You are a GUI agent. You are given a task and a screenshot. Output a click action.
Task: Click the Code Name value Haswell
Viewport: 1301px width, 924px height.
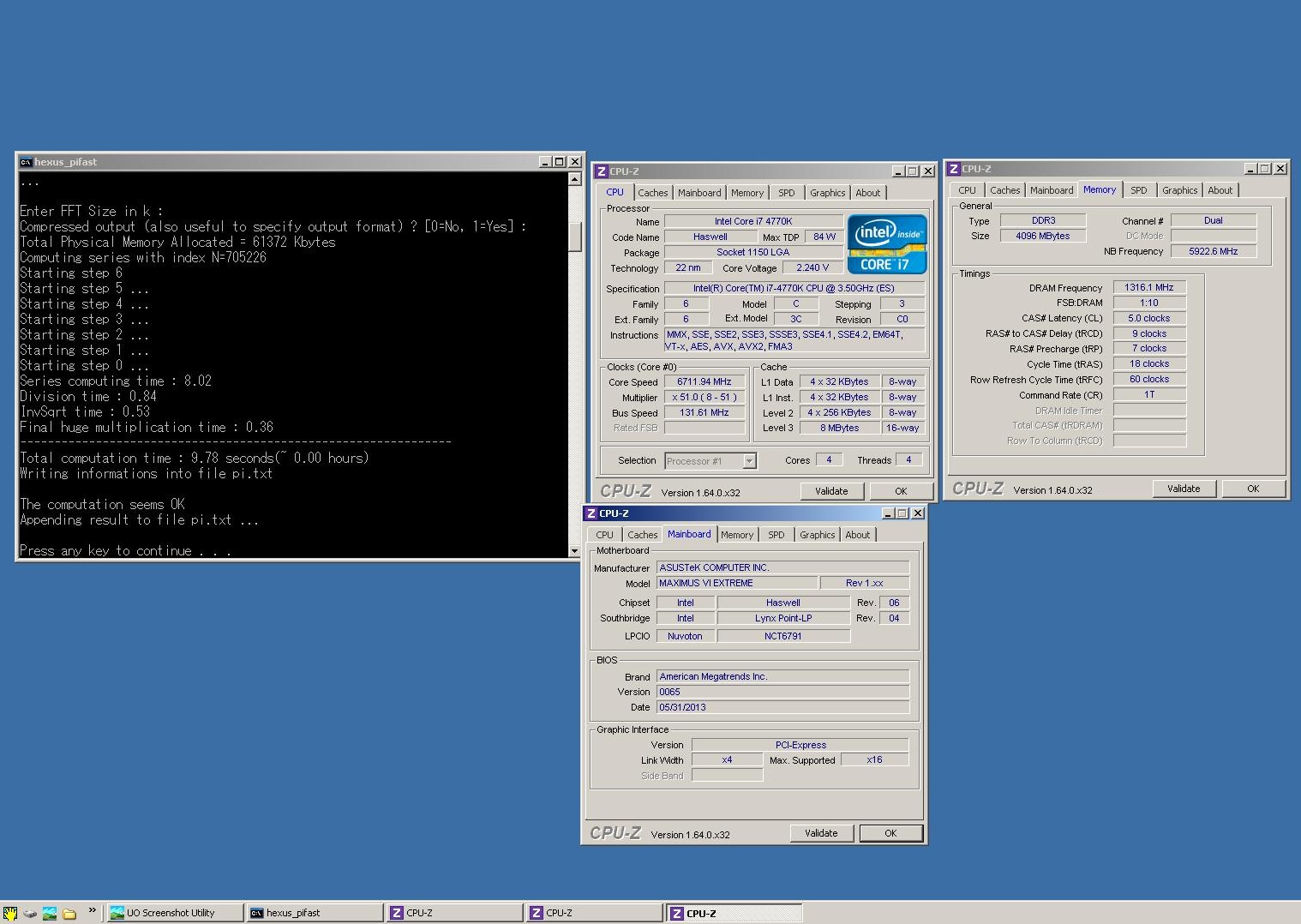tap(710, 237)
